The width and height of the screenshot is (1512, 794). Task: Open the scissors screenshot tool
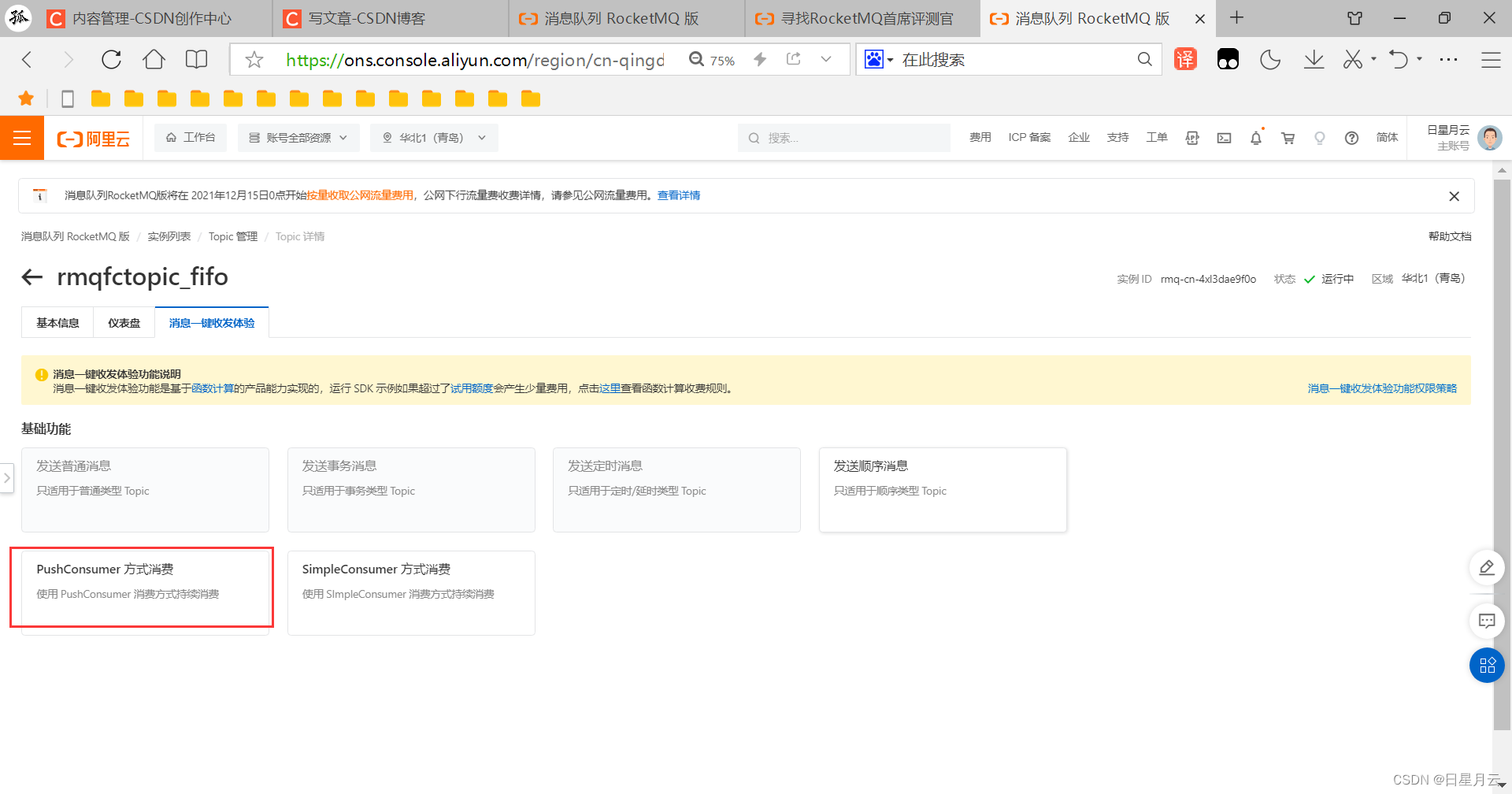coord(1353,60)
